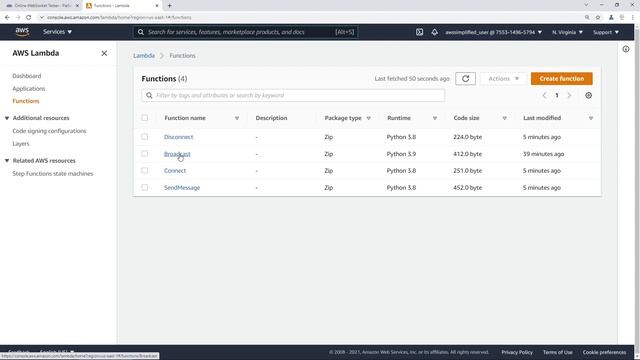Open Applications in the sidebar
640x360 pixels.
pyautogui.click(x=29, y=89)
